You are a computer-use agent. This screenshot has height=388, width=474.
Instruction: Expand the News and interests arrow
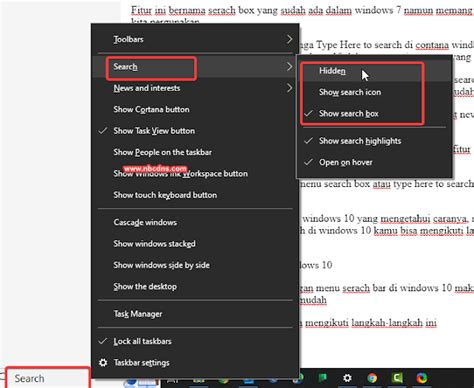coord(289,88)
